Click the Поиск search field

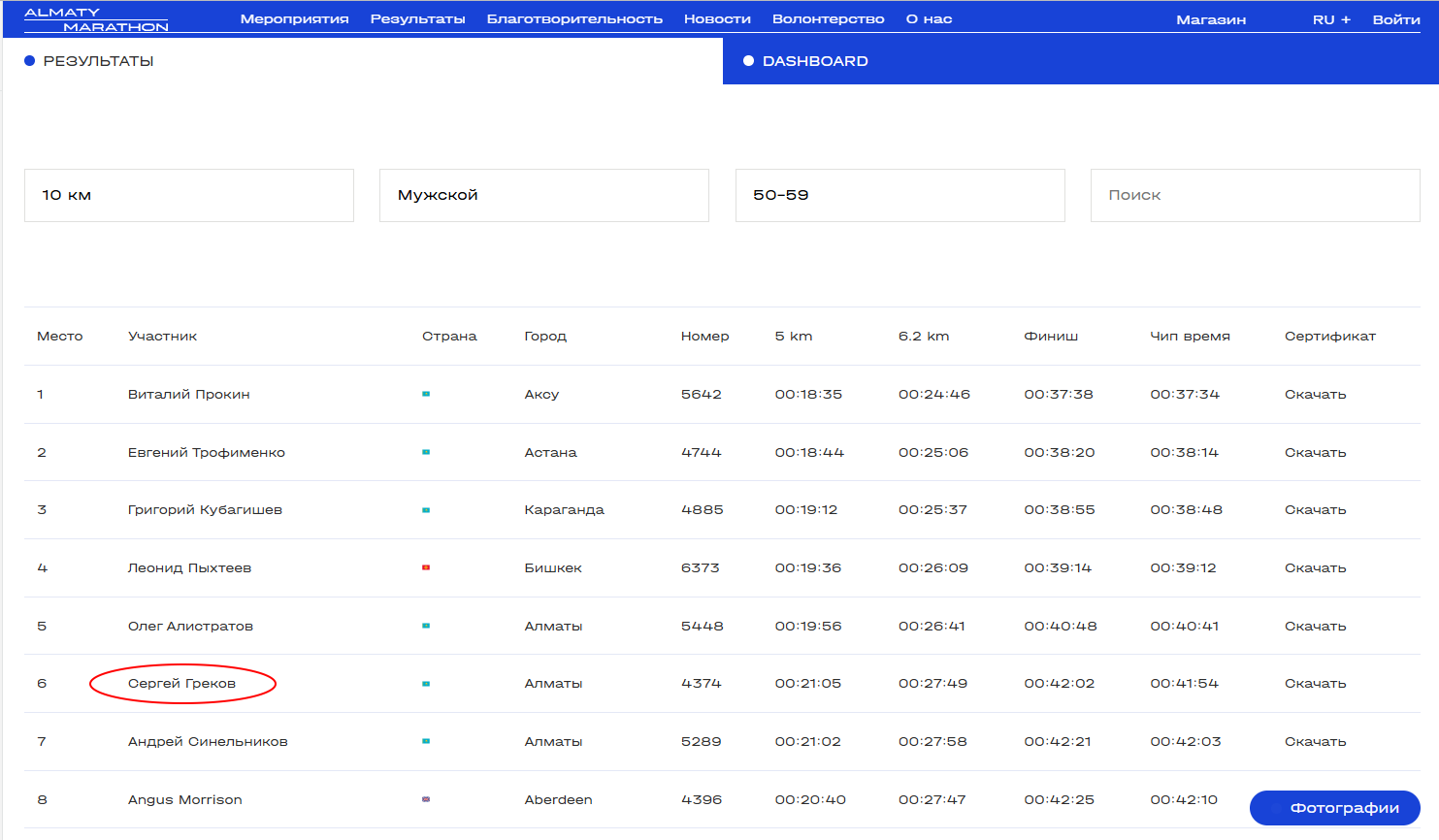(x=1255, y=195)
